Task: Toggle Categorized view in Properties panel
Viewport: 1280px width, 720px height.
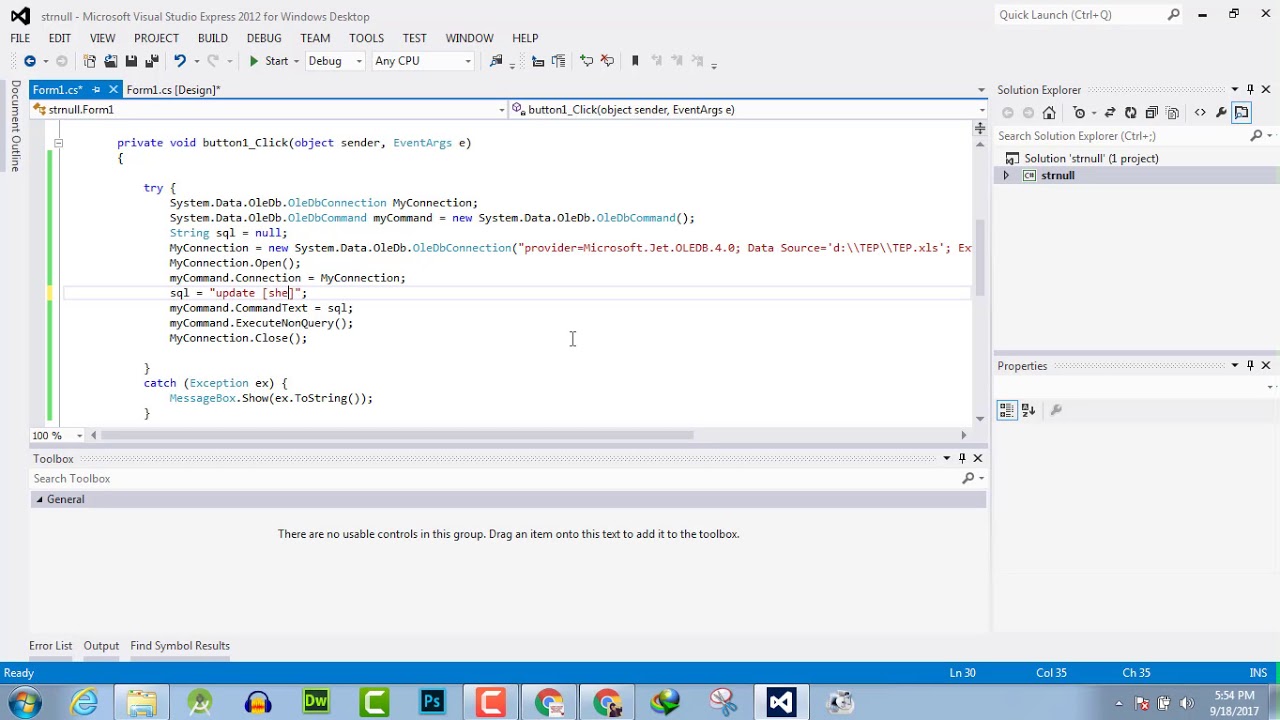Action: pos(1007,410)
